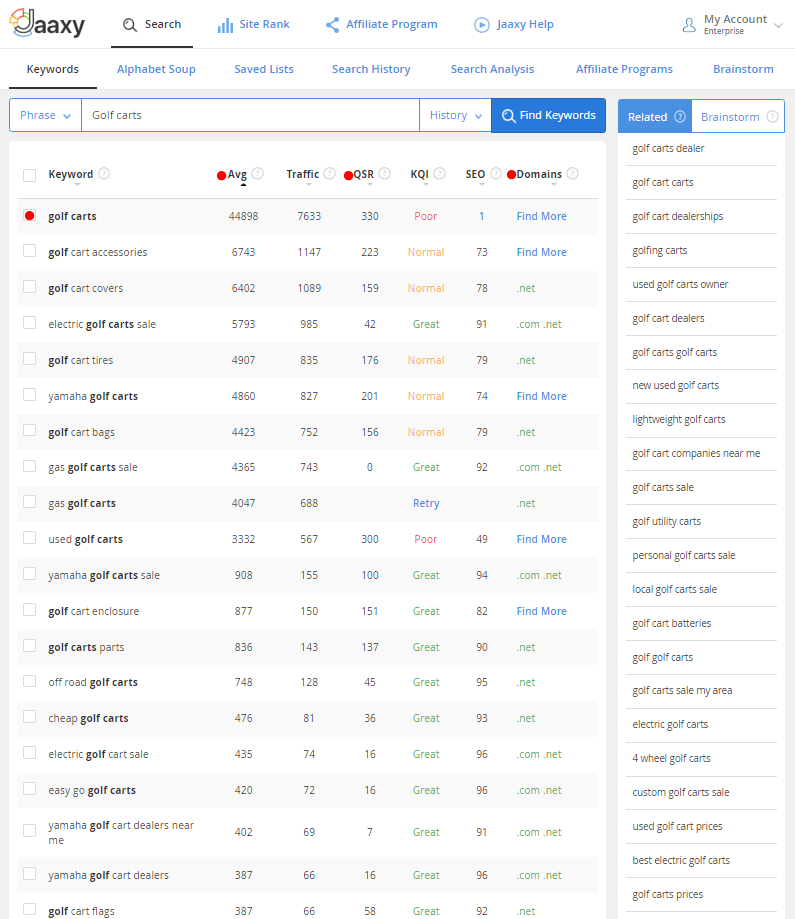The height and width of the screenshot is (919, 795).
Task: Click Find More for golf carts row
Action: pyautogui.click(x=542, y=216)
